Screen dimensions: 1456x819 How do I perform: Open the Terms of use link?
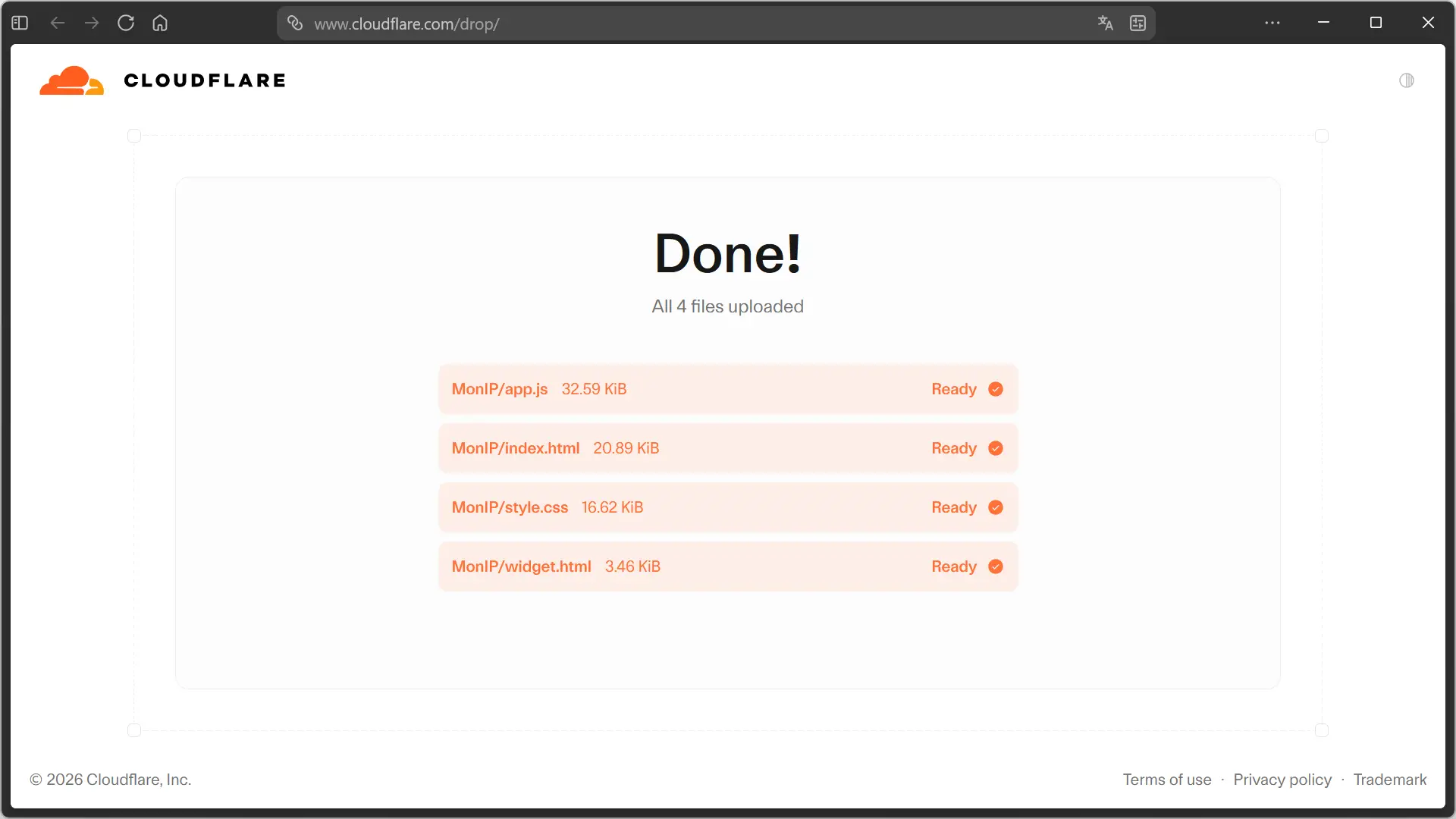(1167, 780)
